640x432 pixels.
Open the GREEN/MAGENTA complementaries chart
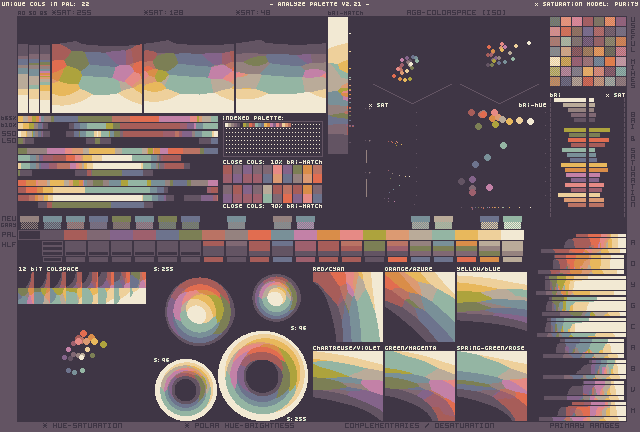[420, 386]
